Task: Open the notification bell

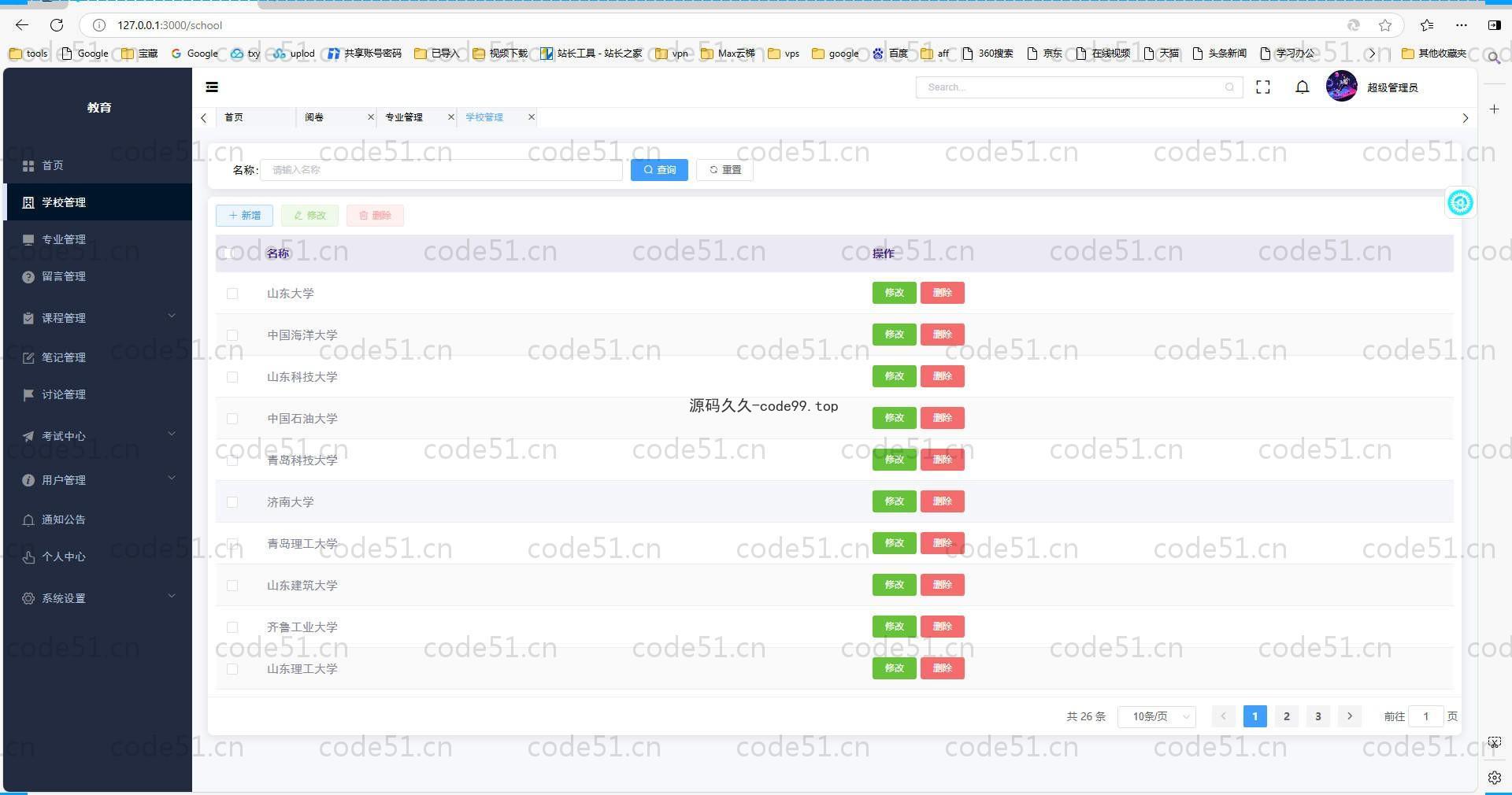Action: point(1303,87)
